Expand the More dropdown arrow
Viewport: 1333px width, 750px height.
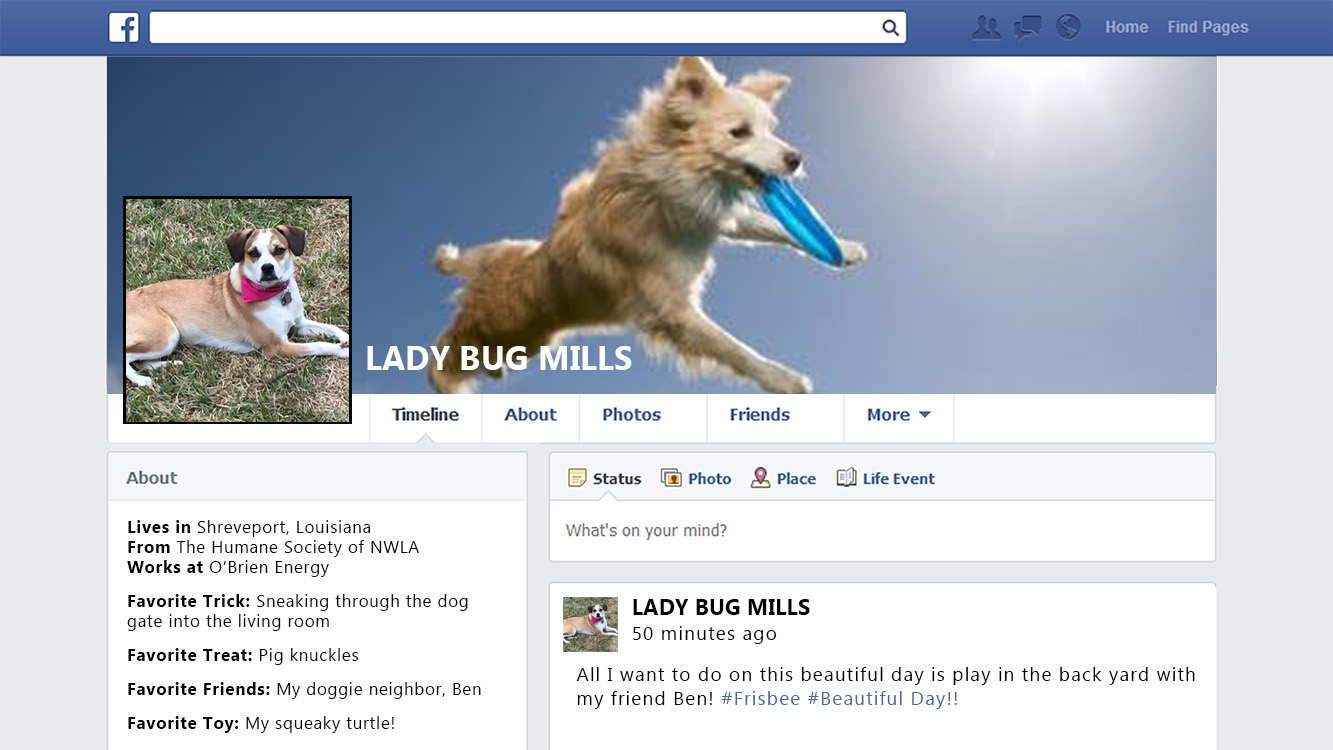(x=924, y=415)
